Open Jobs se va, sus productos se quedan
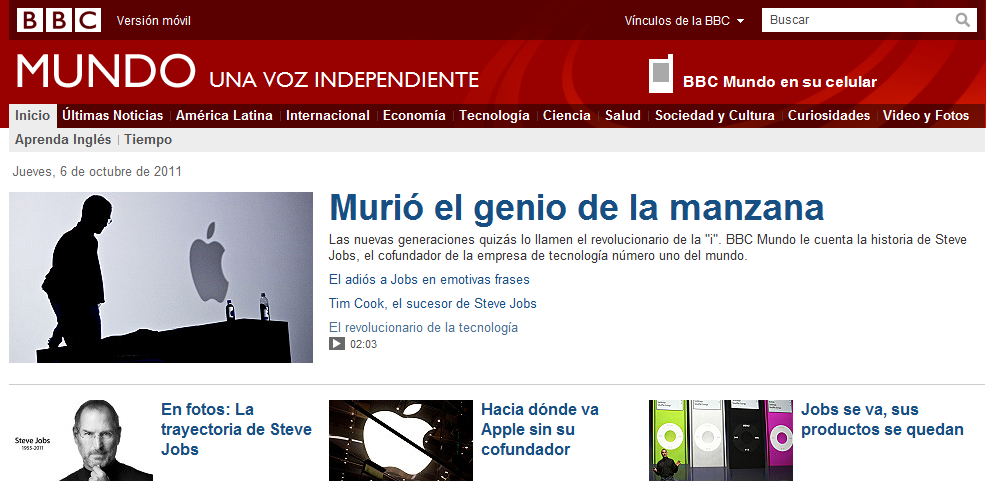Viewport: 986px width, 484px height. [882, 419]
